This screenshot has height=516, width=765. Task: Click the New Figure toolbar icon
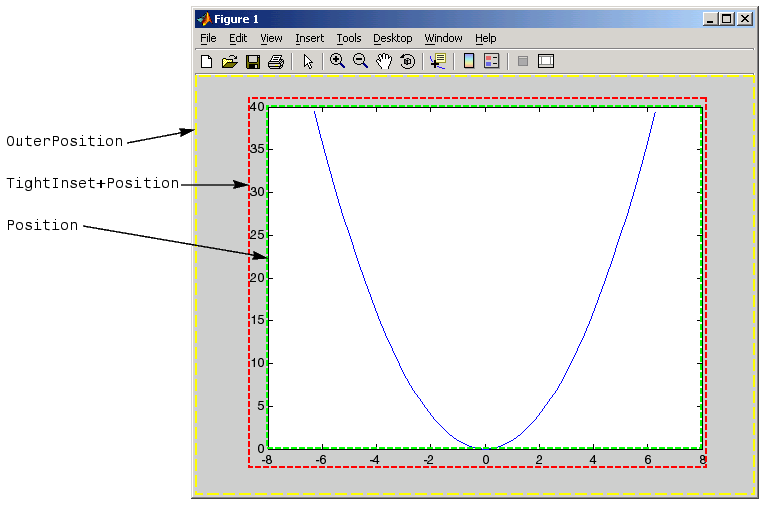coord(206,61)
